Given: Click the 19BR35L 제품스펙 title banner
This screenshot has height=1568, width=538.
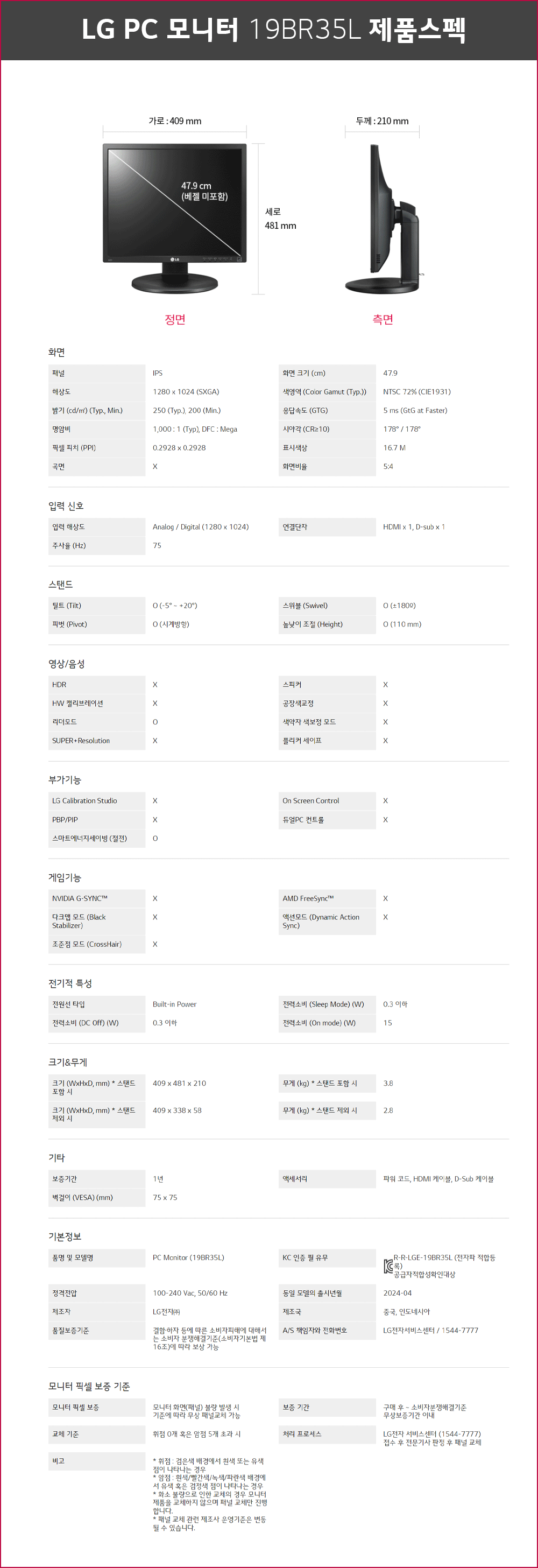Looking at the screenshot, I should pos(273,29).
